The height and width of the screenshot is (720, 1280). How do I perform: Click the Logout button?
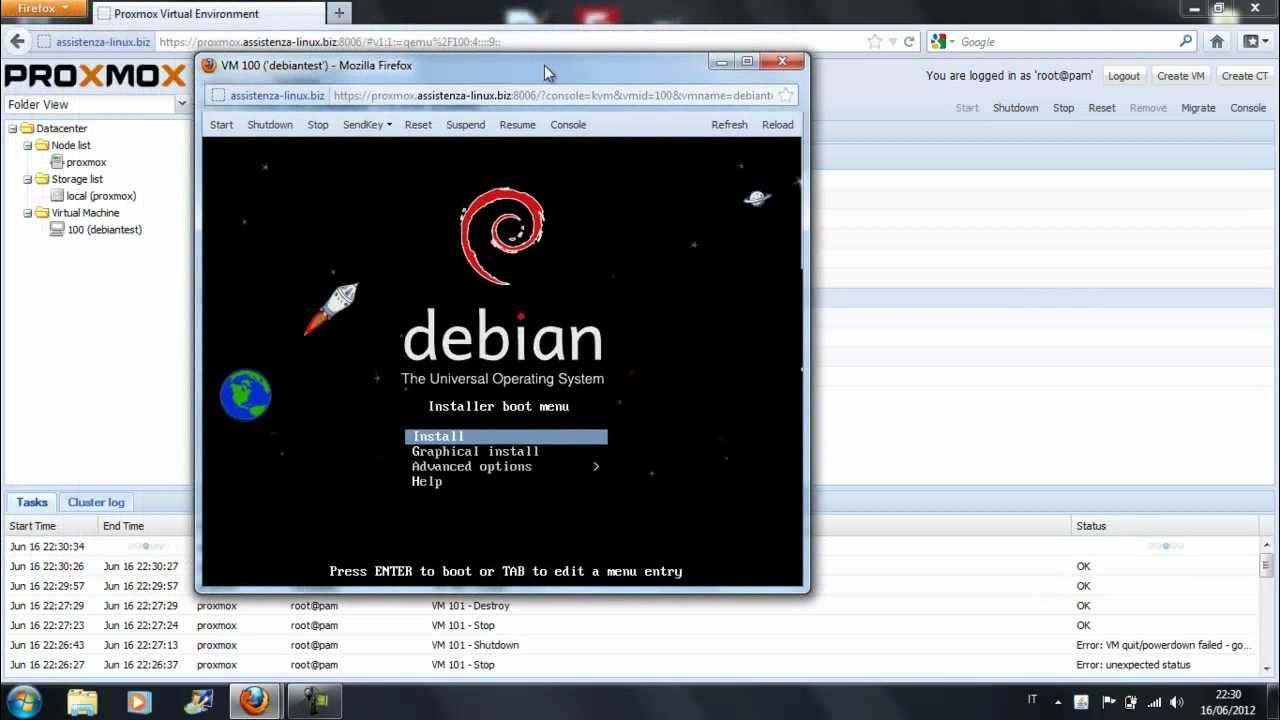point(1123,76)
